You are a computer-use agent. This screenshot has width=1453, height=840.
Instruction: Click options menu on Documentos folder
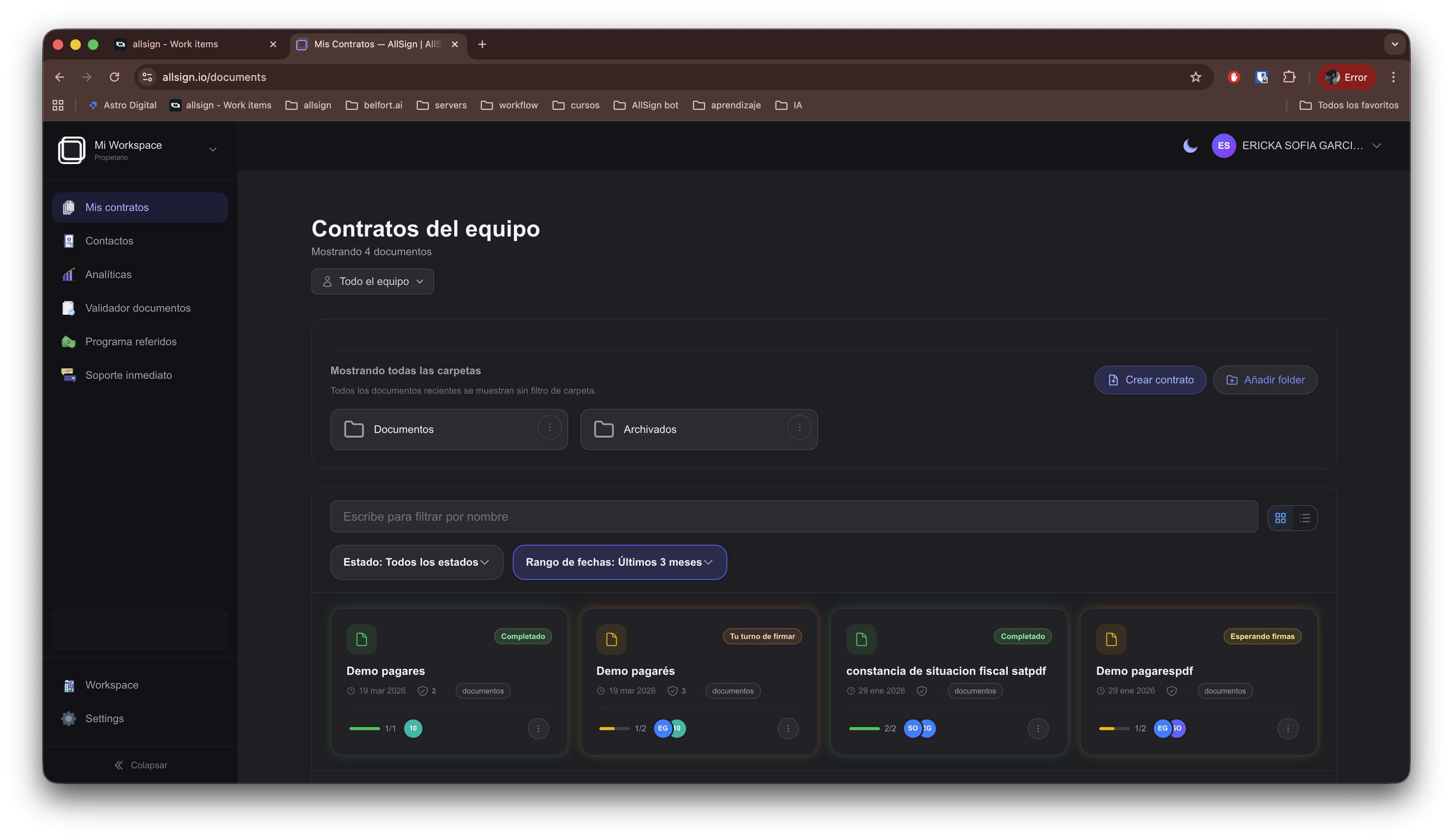[x=549, y=427]
